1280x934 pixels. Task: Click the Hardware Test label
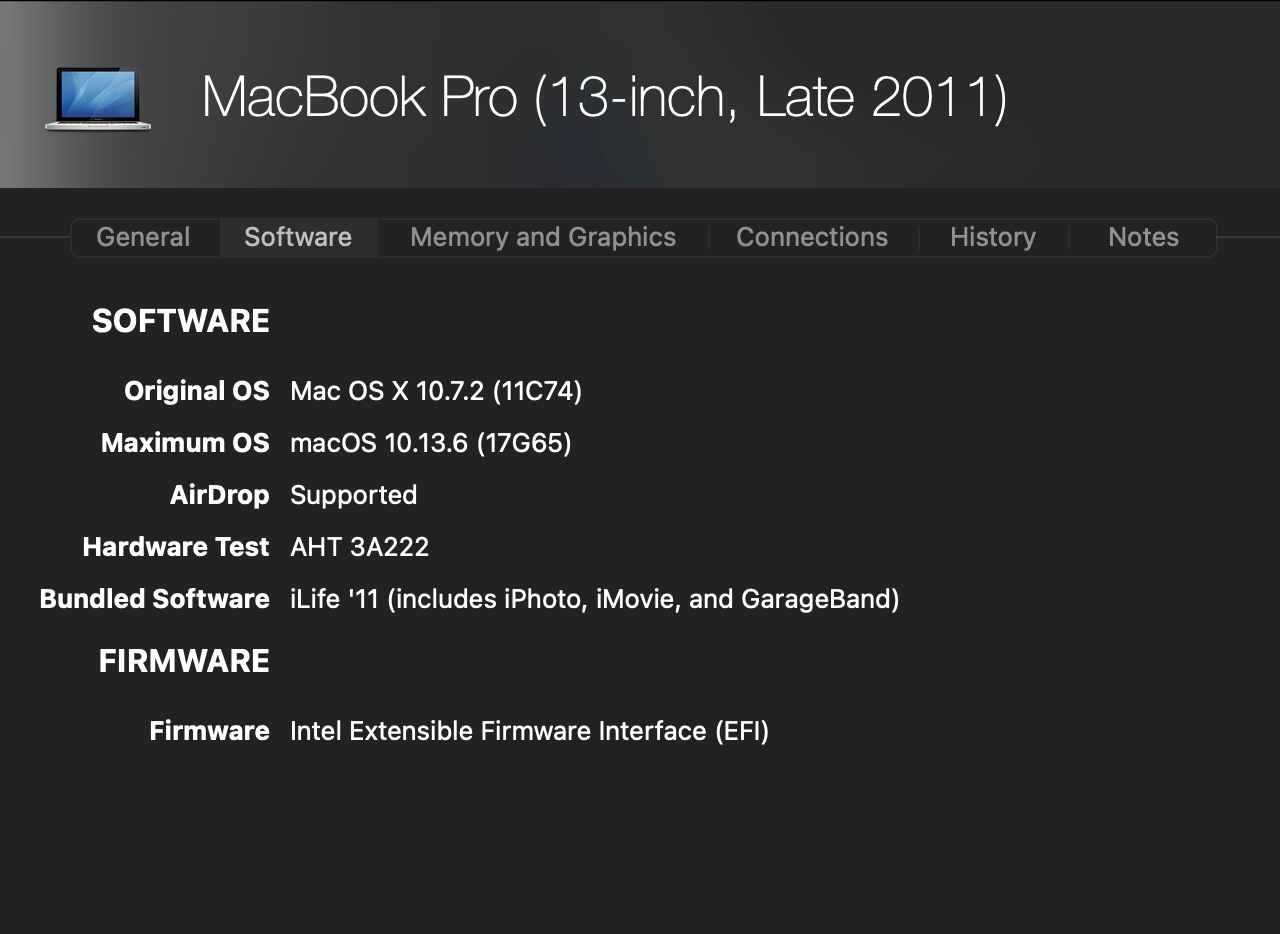[x=176, y=547]
